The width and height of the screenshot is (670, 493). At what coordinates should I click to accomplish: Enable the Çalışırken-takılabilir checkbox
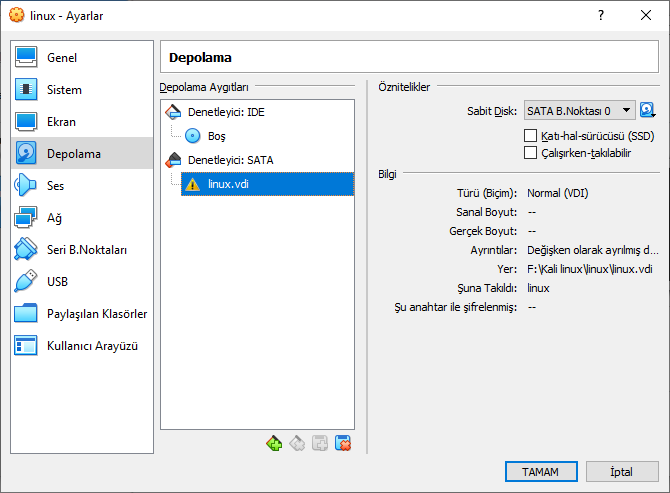(530, 153)
